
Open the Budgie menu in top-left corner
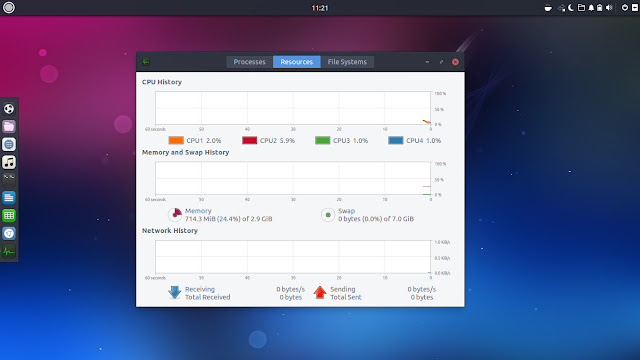9,8
